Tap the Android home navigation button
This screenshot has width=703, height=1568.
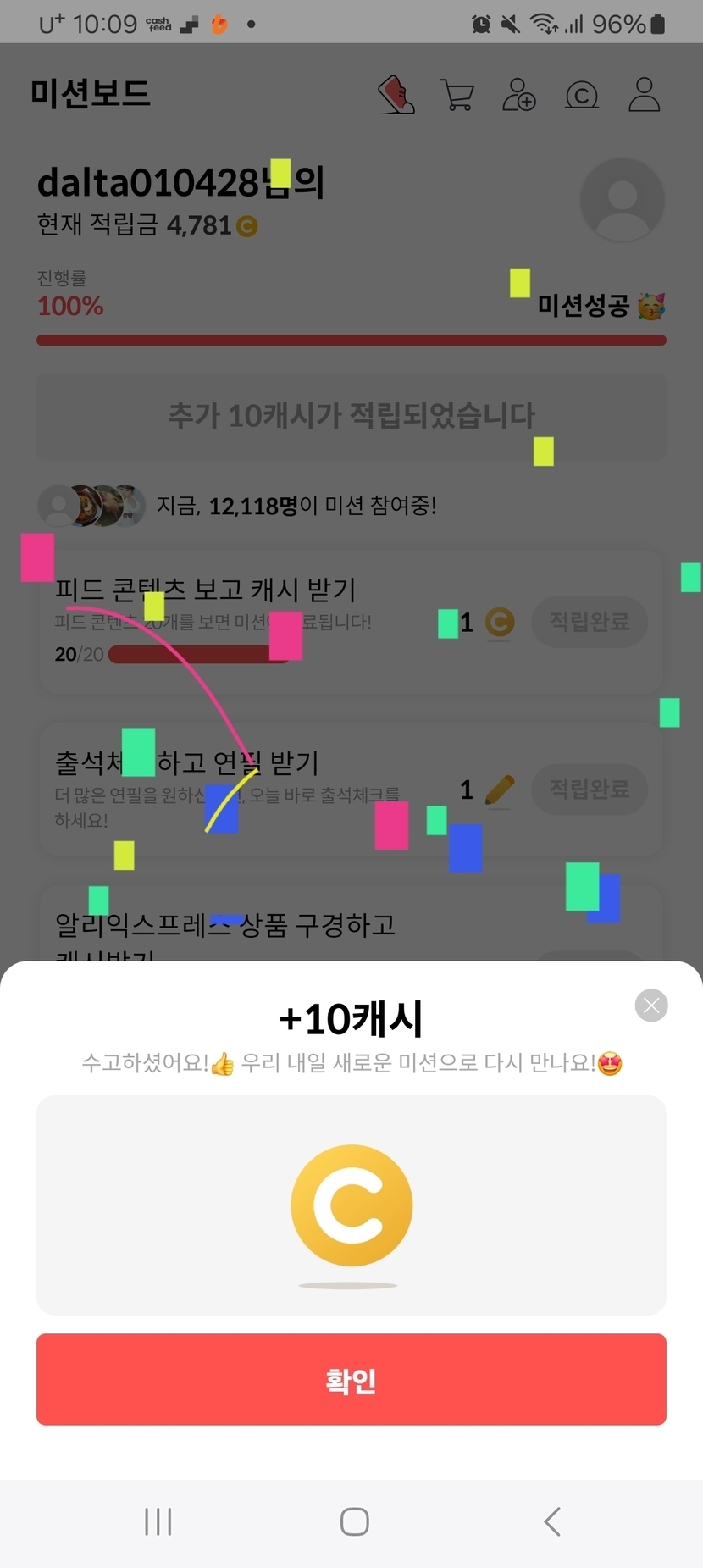[x=354, y=1521]
